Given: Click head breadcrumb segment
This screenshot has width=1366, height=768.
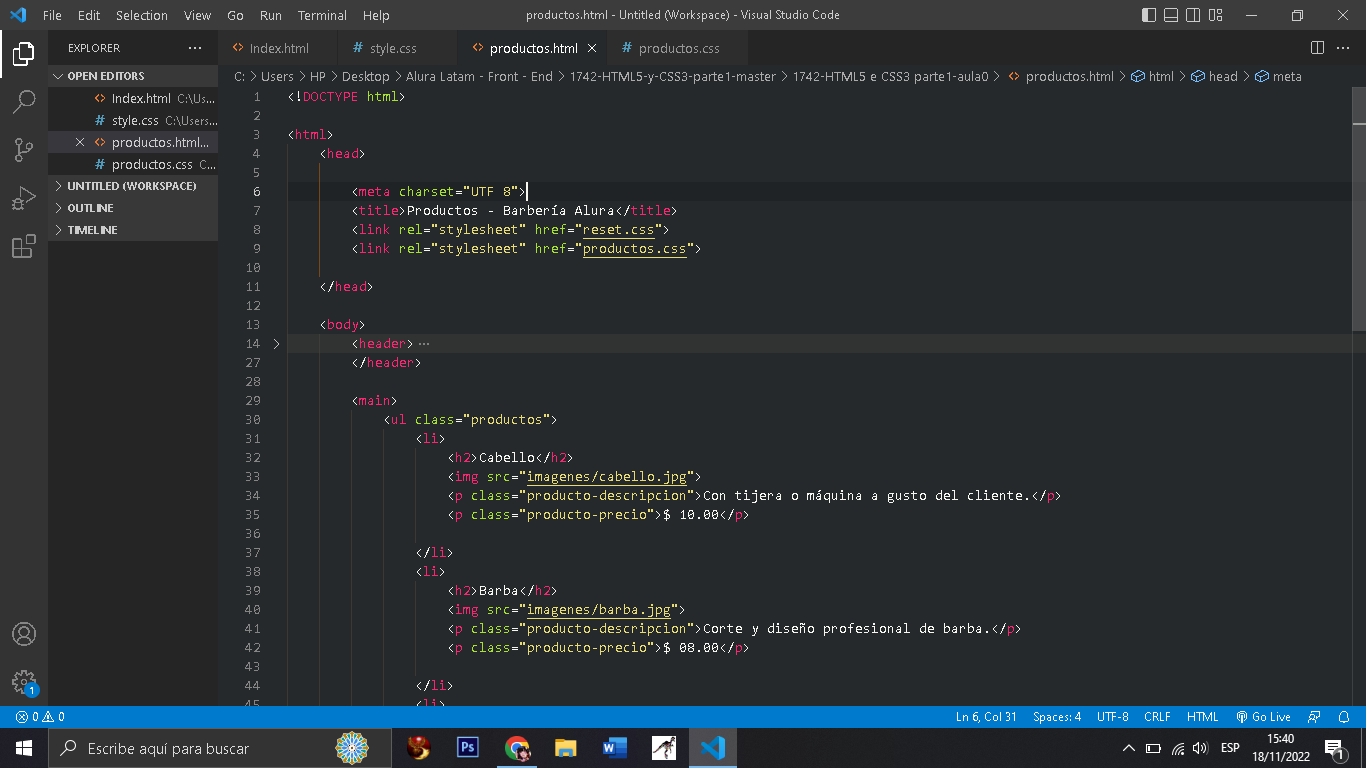Looking at the screenshot, I should pos(1214,76).
